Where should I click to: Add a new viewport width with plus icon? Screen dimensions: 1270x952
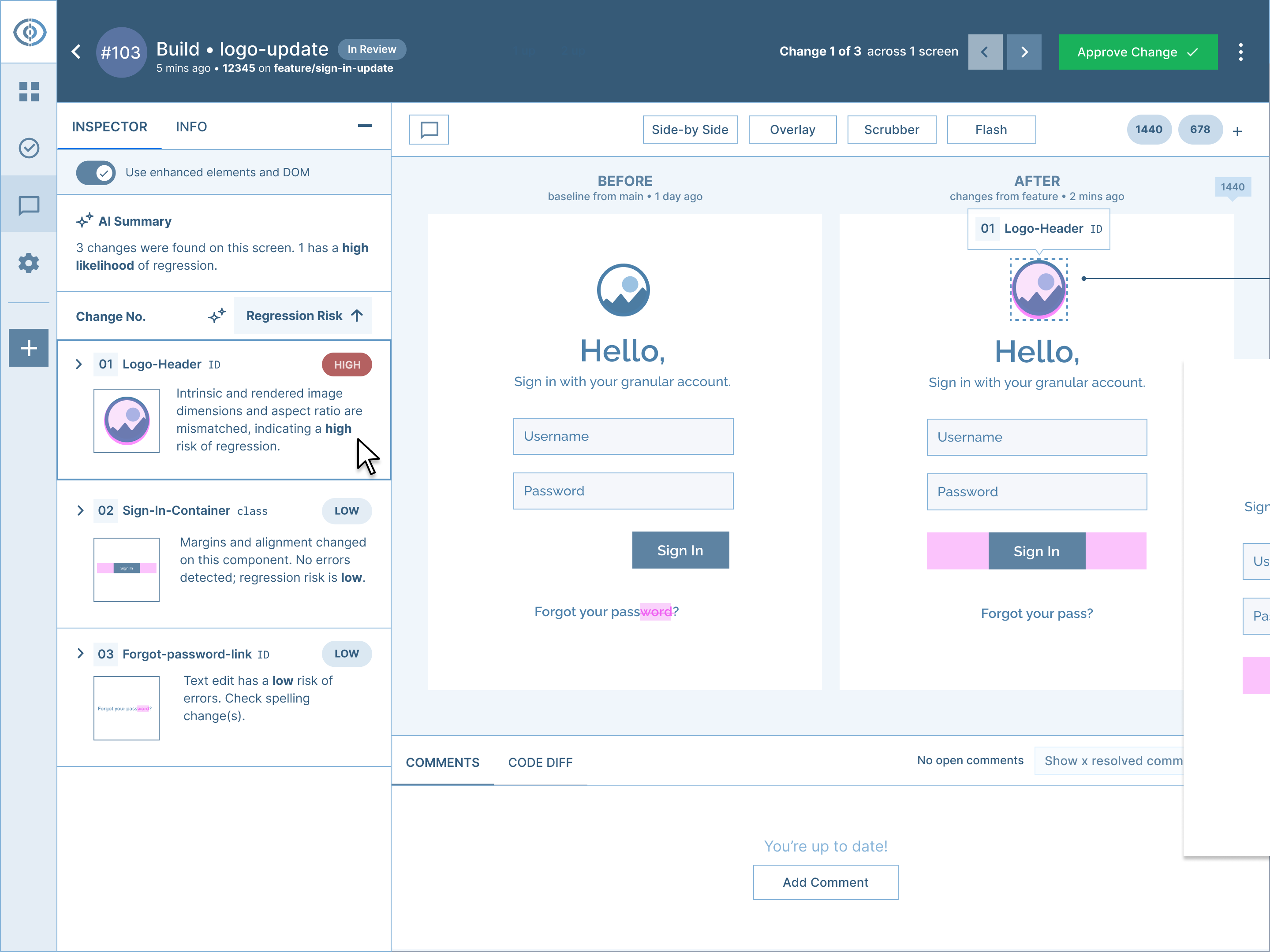(x=1237, y=131)
